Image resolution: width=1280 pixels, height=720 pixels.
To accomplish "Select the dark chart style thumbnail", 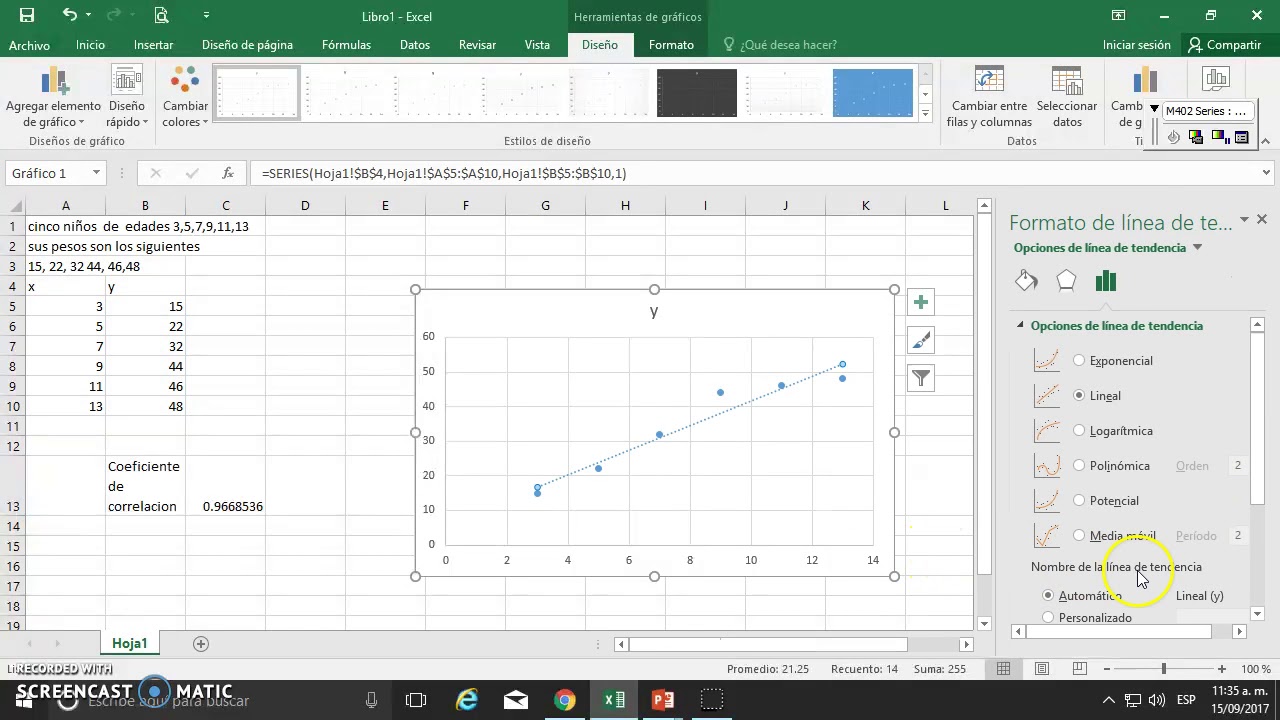I will click(x=697, y=93).
